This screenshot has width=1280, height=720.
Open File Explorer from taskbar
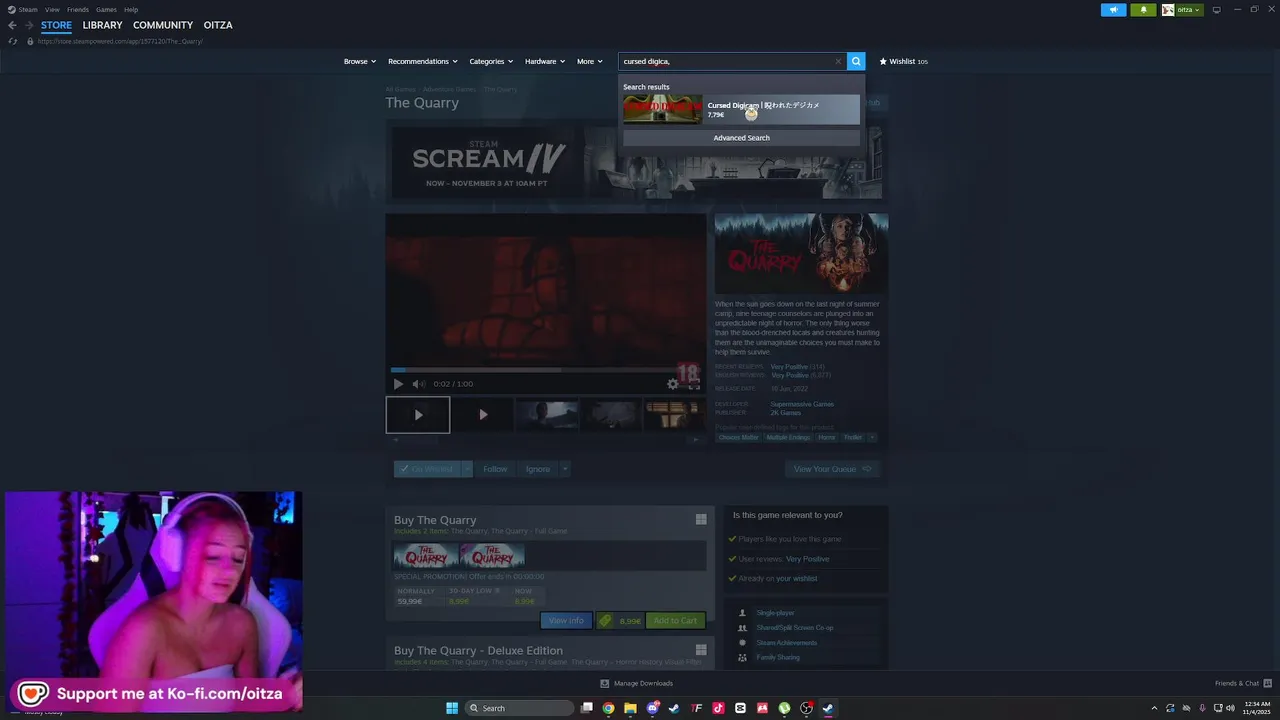point(630,708)
